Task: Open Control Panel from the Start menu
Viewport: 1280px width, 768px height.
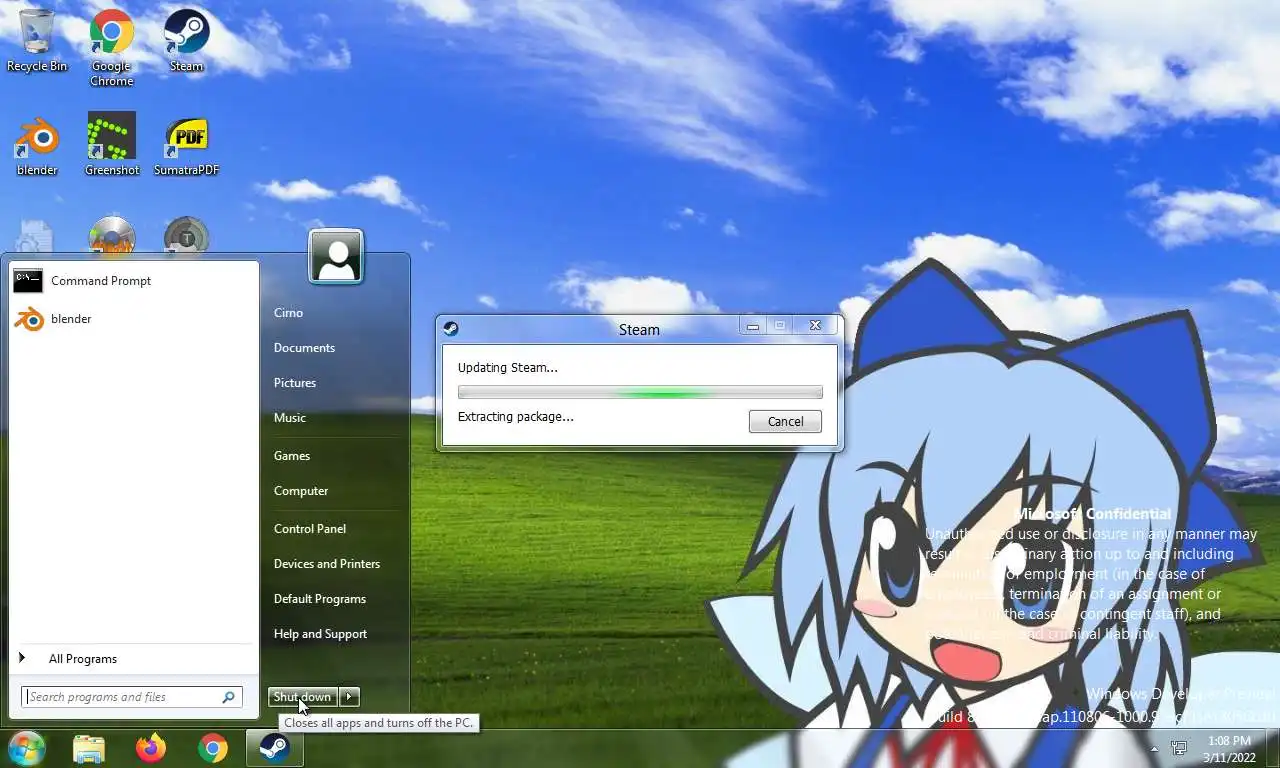Action: click(x=310, y=529)
